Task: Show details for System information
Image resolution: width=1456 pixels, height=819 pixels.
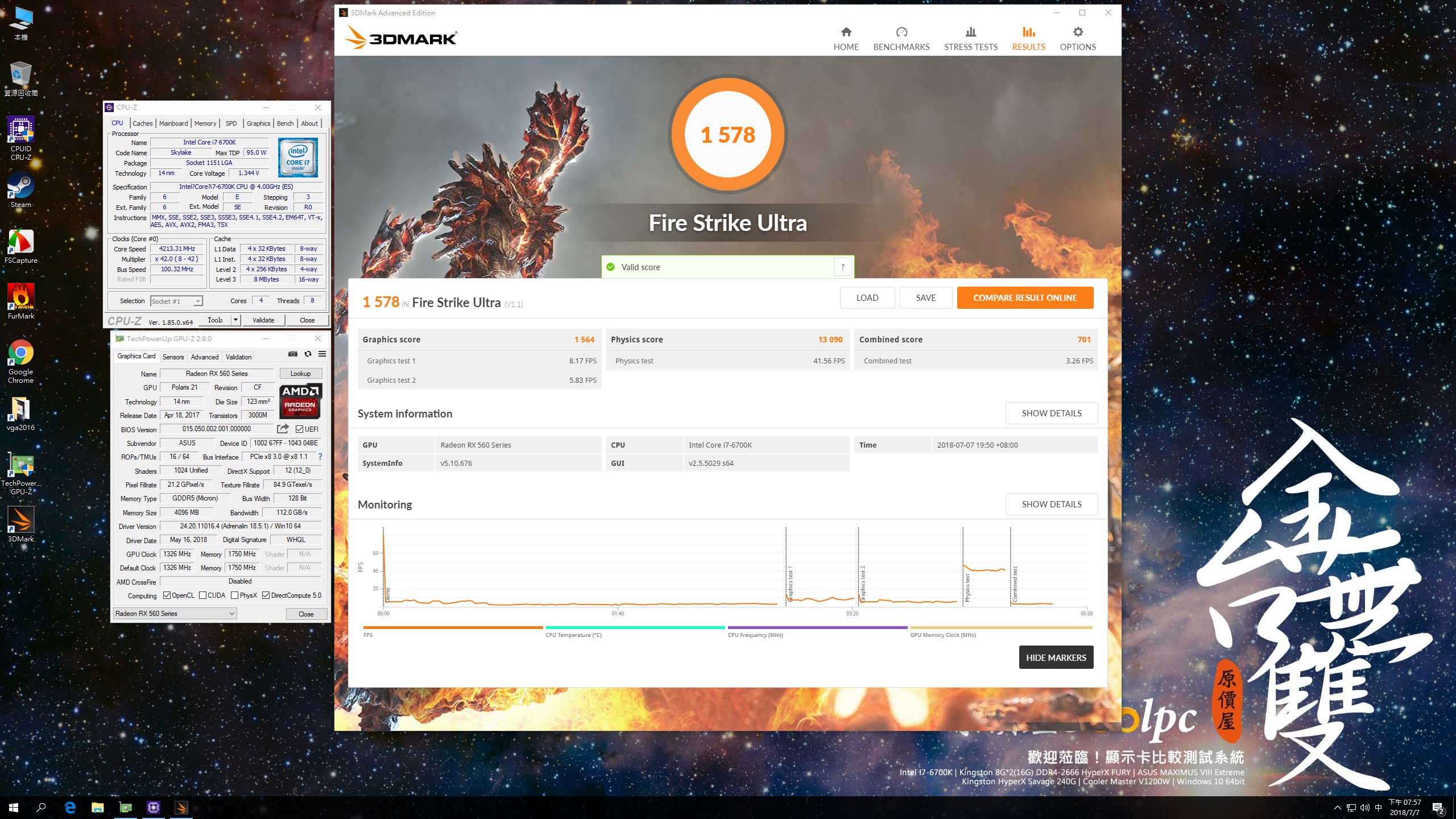Action: click(1052, 413)
